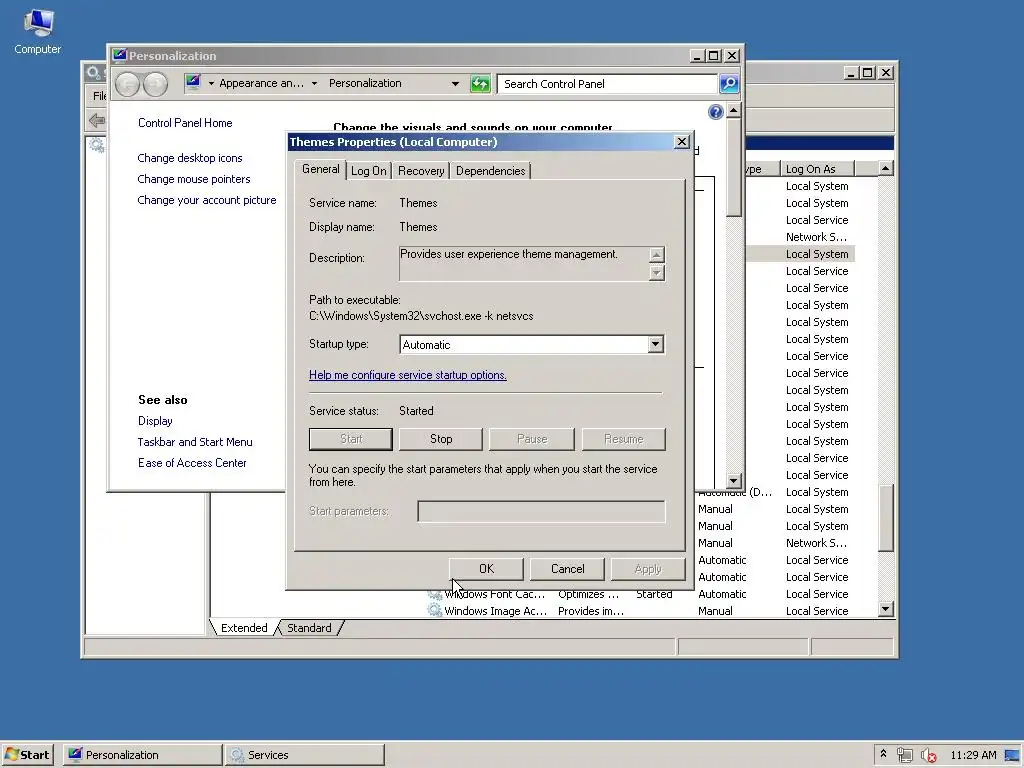1024x768 pixels.
Task: Open Change desktop icons link
Action: [x=190, y=158]
